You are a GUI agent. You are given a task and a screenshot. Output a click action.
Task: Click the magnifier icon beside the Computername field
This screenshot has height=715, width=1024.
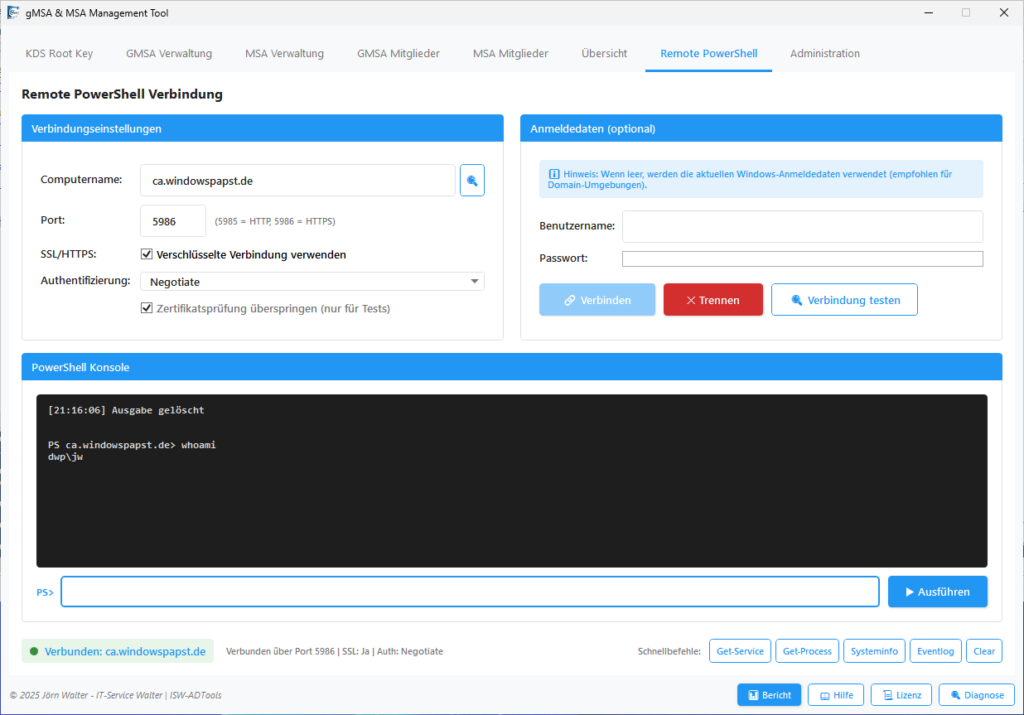(x=472, y=179)
